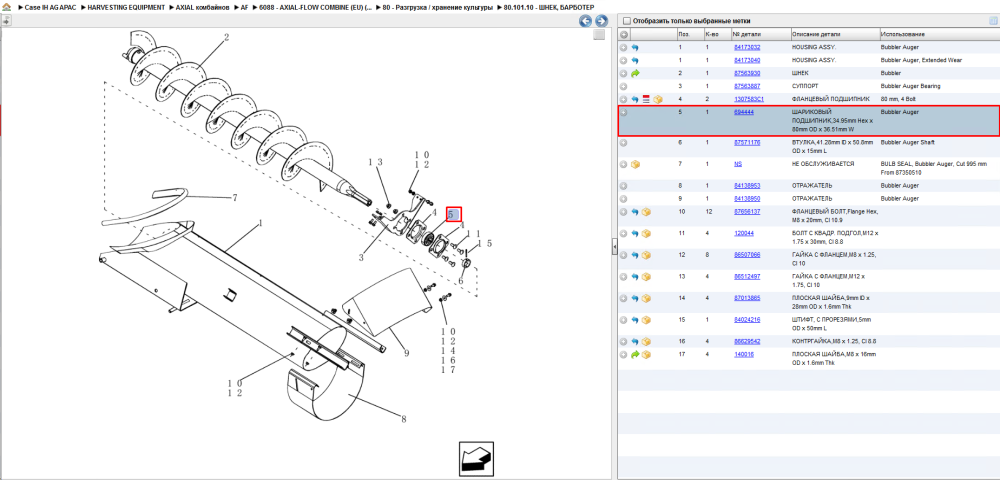
Task: Open AXIAL комбайнов breadcrumb
Action: coord(202,7)
